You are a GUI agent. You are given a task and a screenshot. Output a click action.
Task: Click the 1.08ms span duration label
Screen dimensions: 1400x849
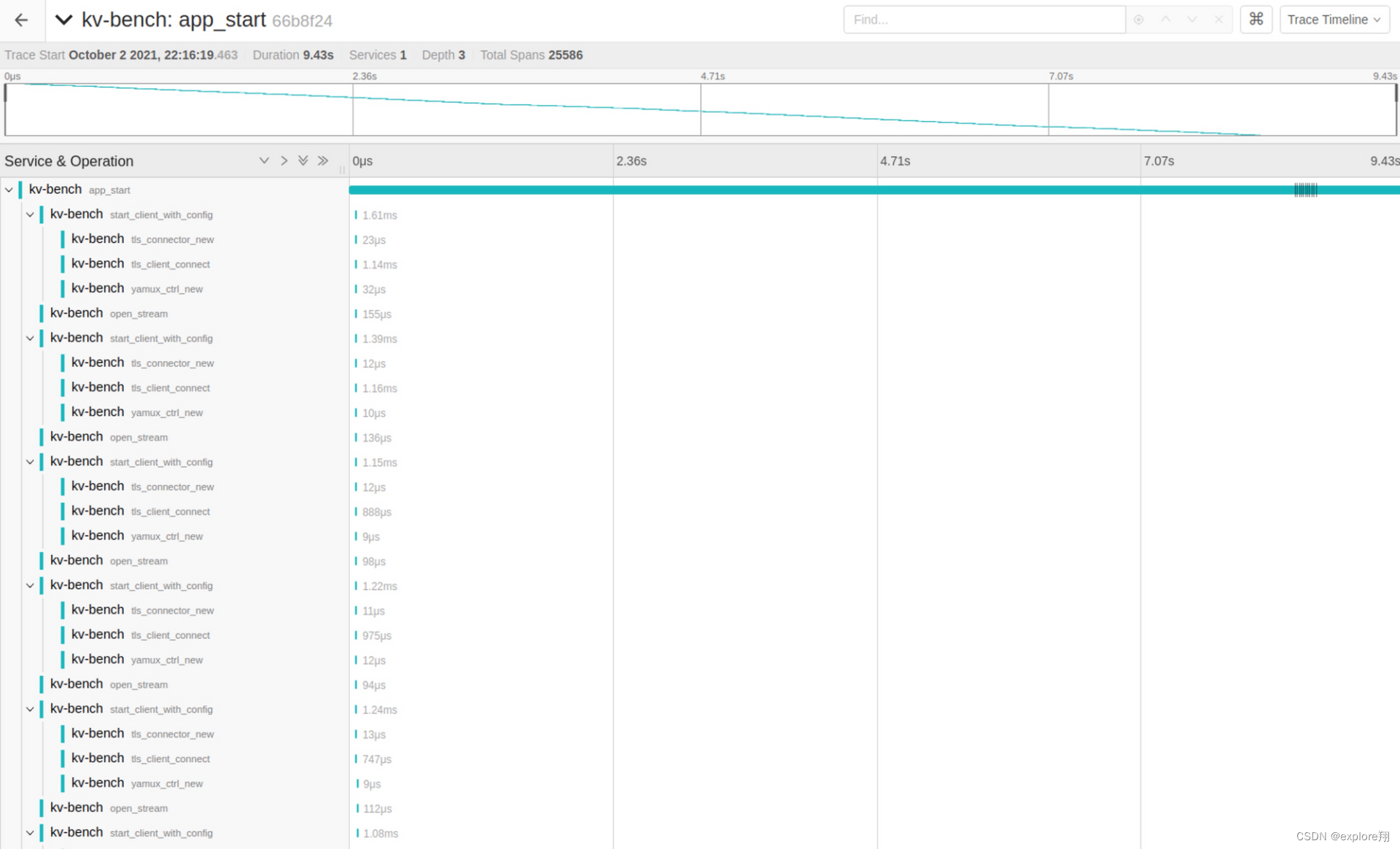coord(381,834)
